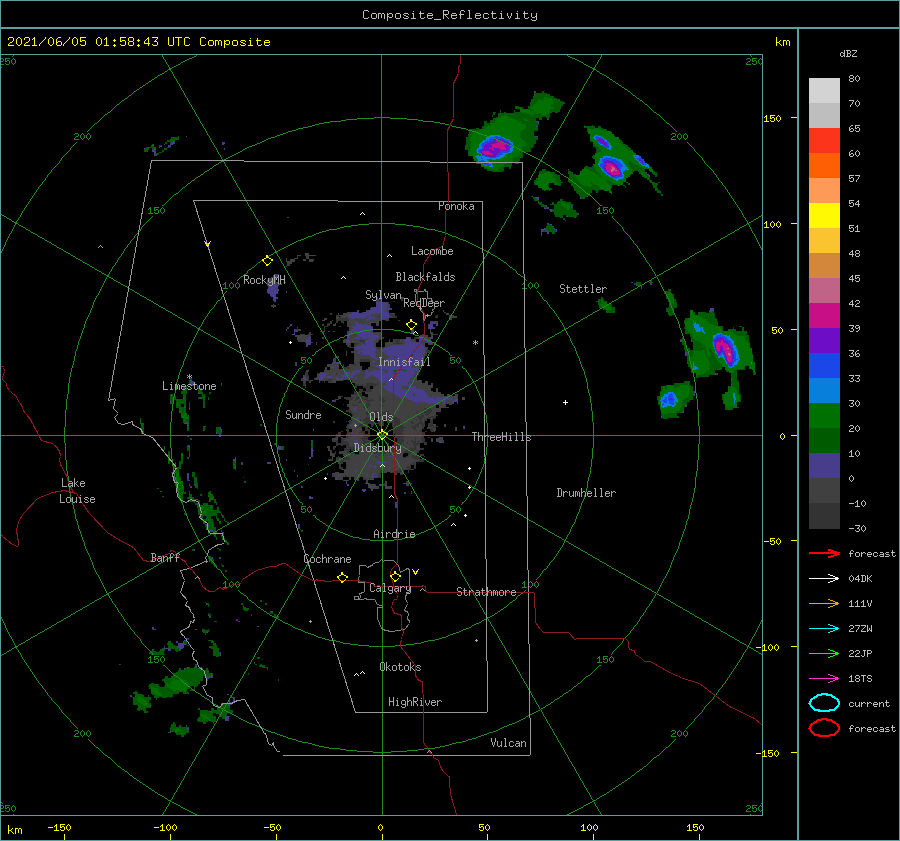Click the Composite_Reflectivity title

click(450, 15)
